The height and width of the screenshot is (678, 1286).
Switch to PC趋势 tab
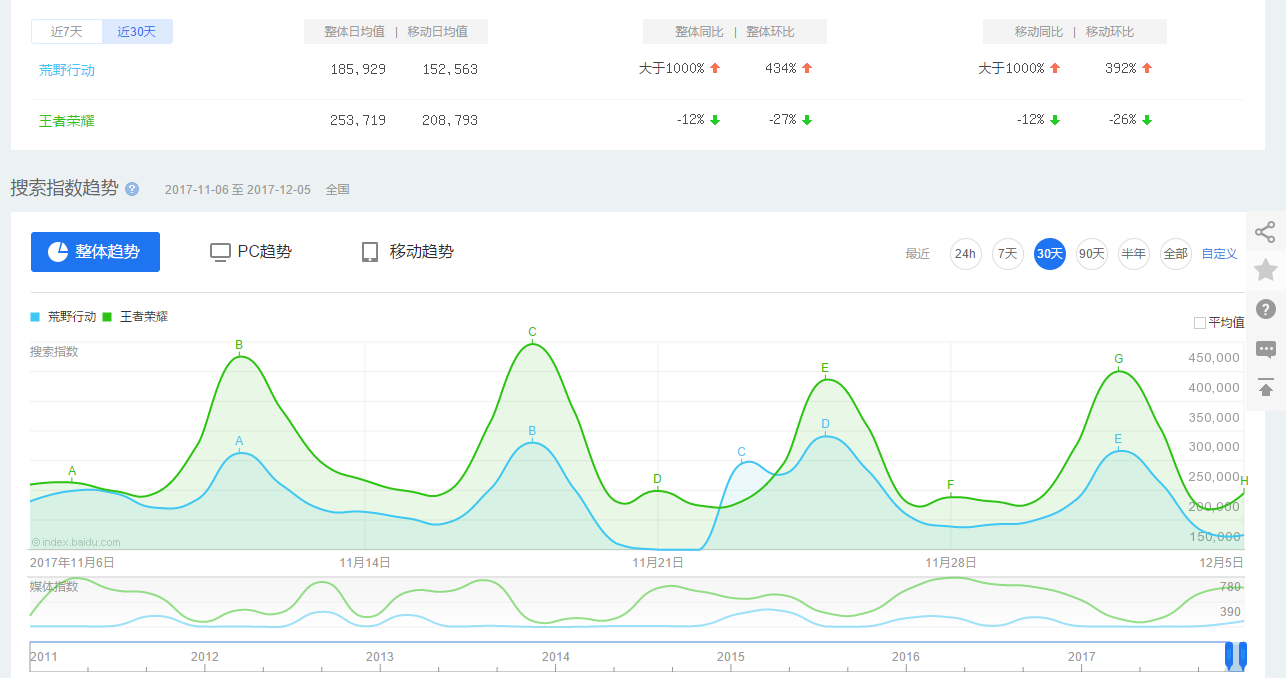251,252
